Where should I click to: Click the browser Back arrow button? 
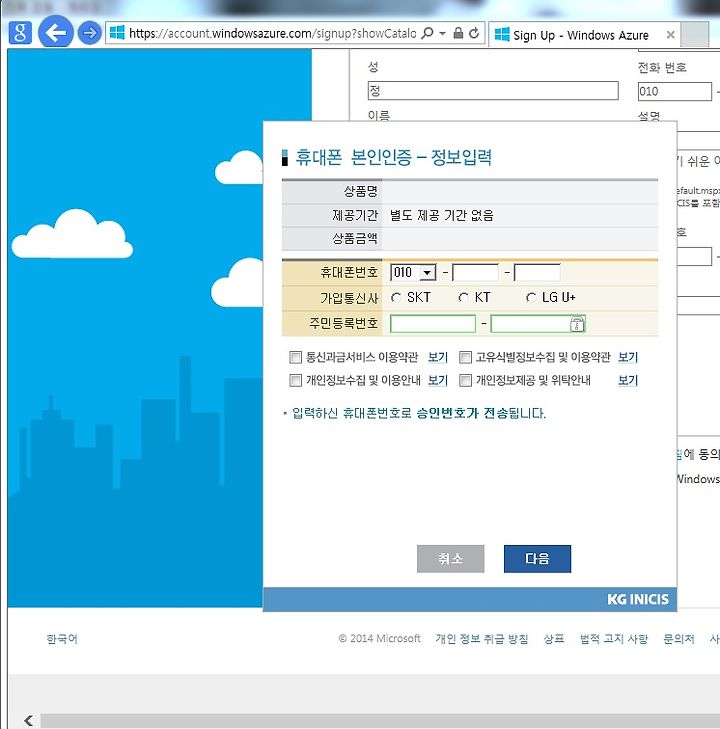tap(55, 33)
